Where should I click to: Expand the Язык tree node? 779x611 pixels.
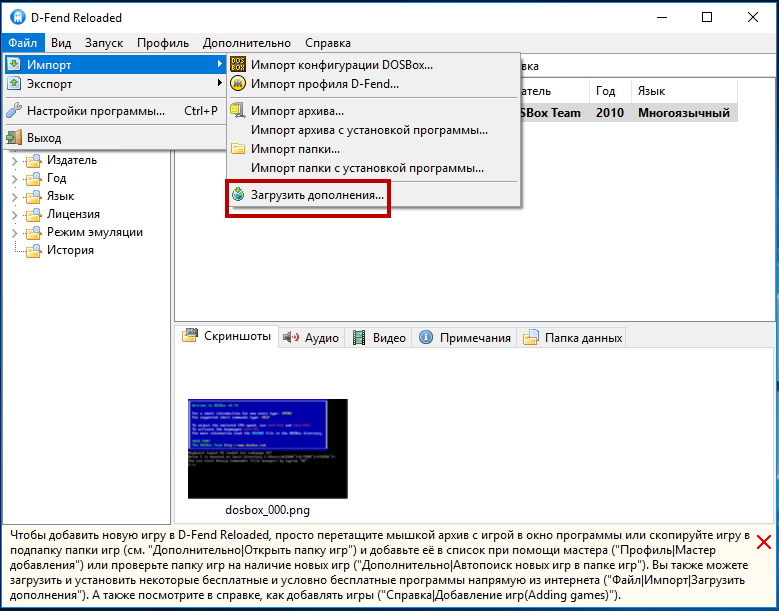15,197
